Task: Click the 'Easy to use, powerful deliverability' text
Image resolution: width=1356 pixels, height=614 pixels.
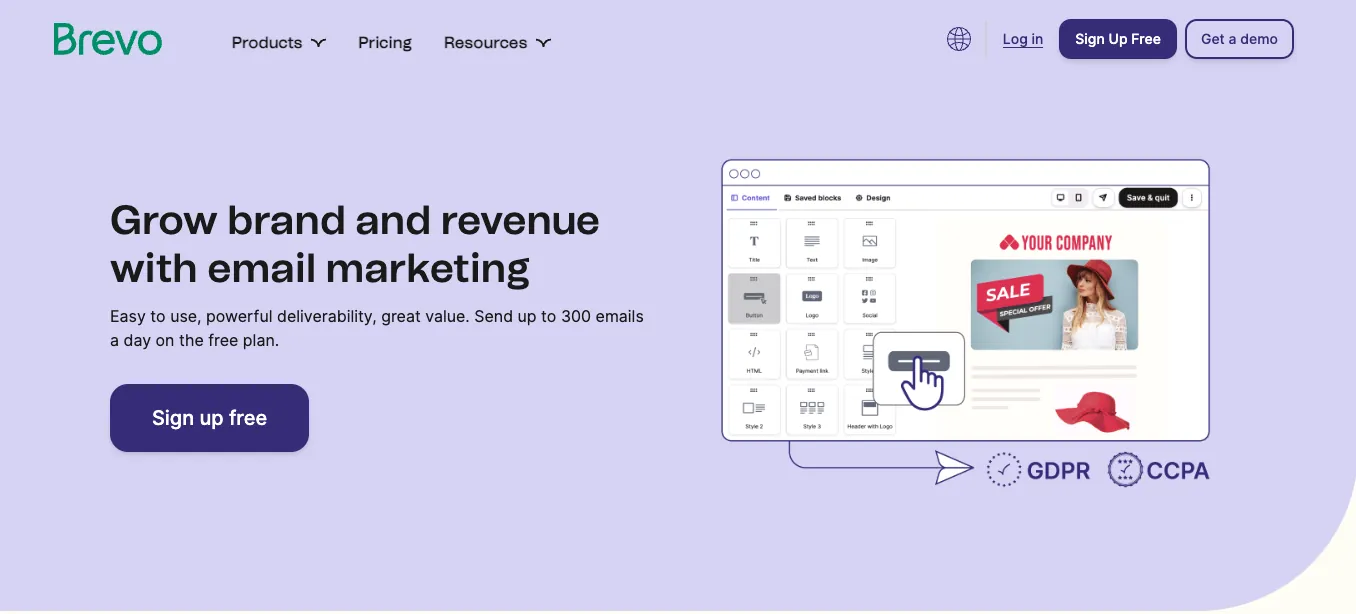Action: coord(377,328)
